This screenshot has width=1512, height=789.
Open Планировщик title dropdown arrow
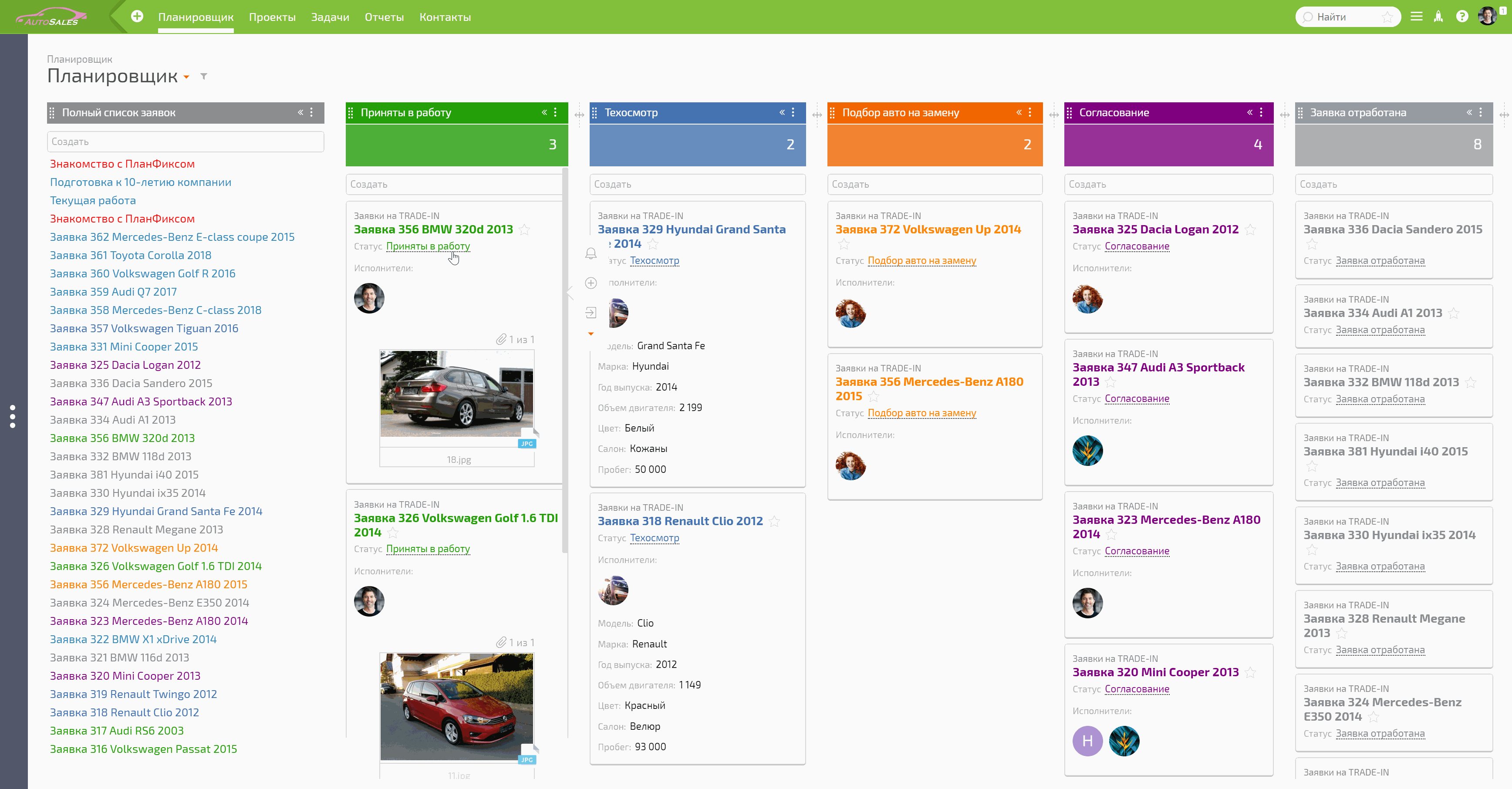tap(187, 77)
